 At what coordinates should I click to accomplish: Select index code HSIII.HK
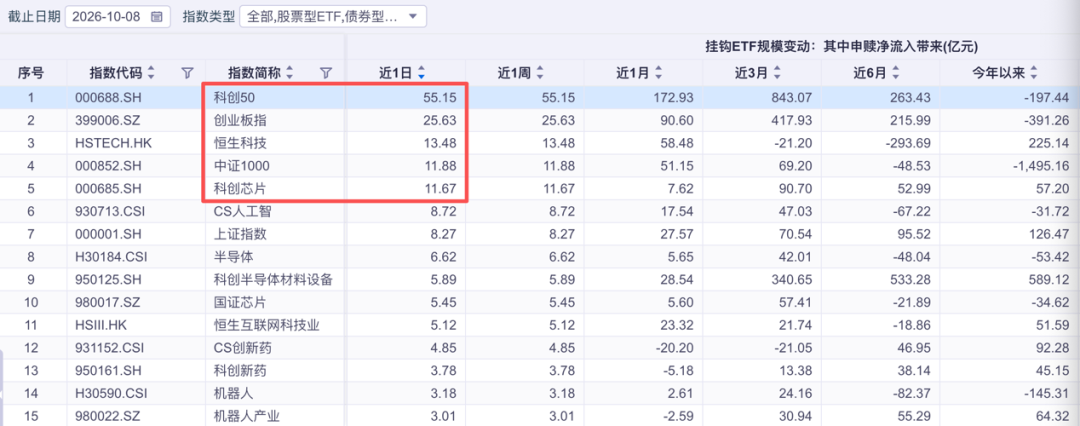101,325
